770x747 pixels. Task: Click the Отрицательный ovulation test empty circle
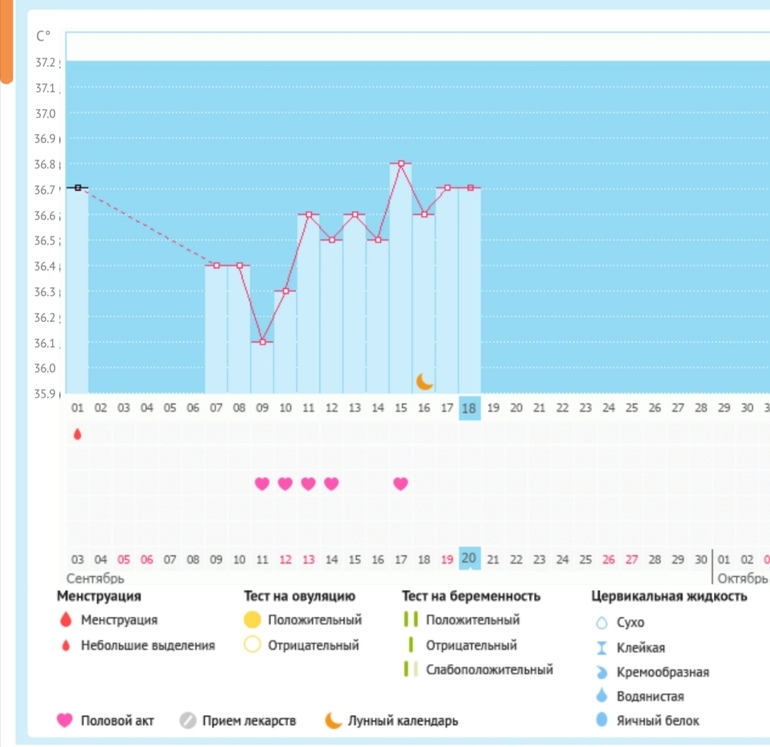tap(252, 645)
